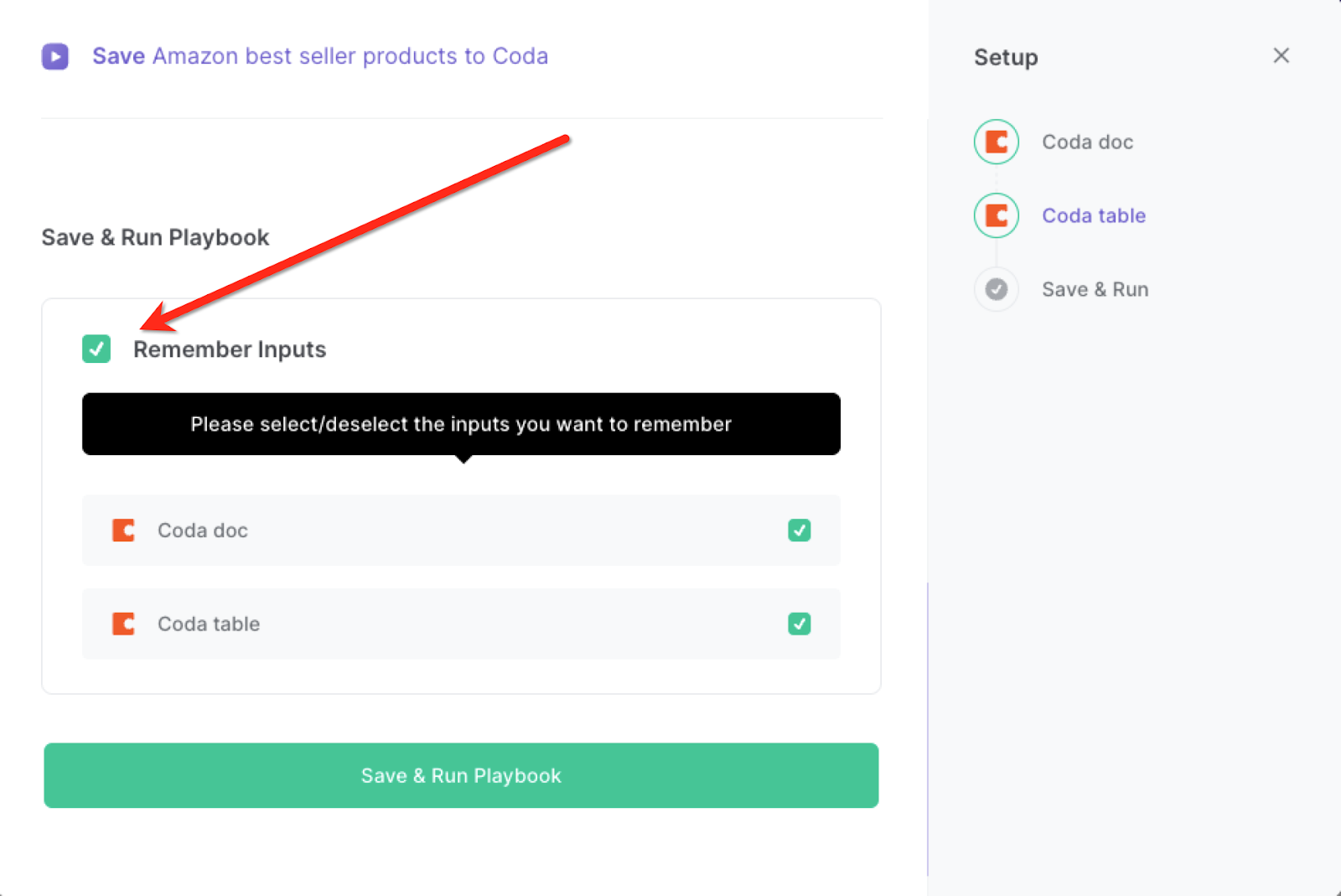Open the playbook title link 'Save Amazon best seller products to Coda'
This screenshot has width=1341, height=896.
(320, 56)
